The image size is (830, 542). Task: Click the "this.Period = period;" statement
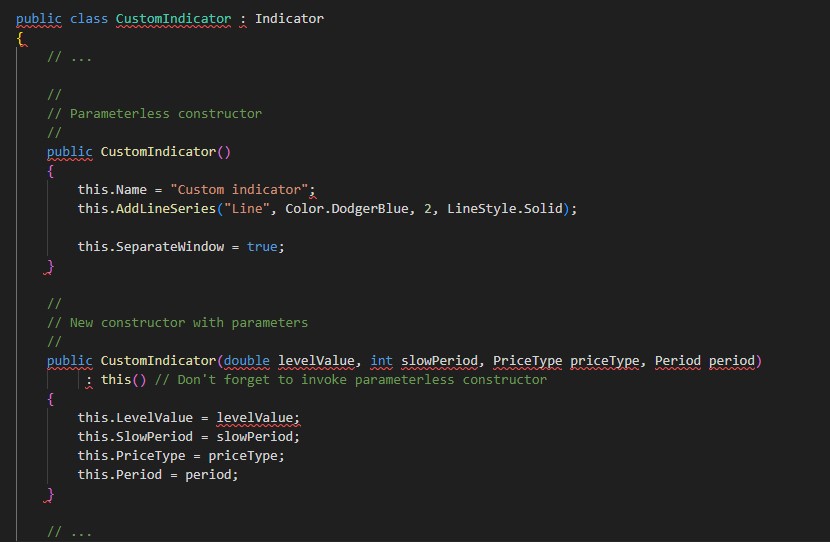click(158, 474)
